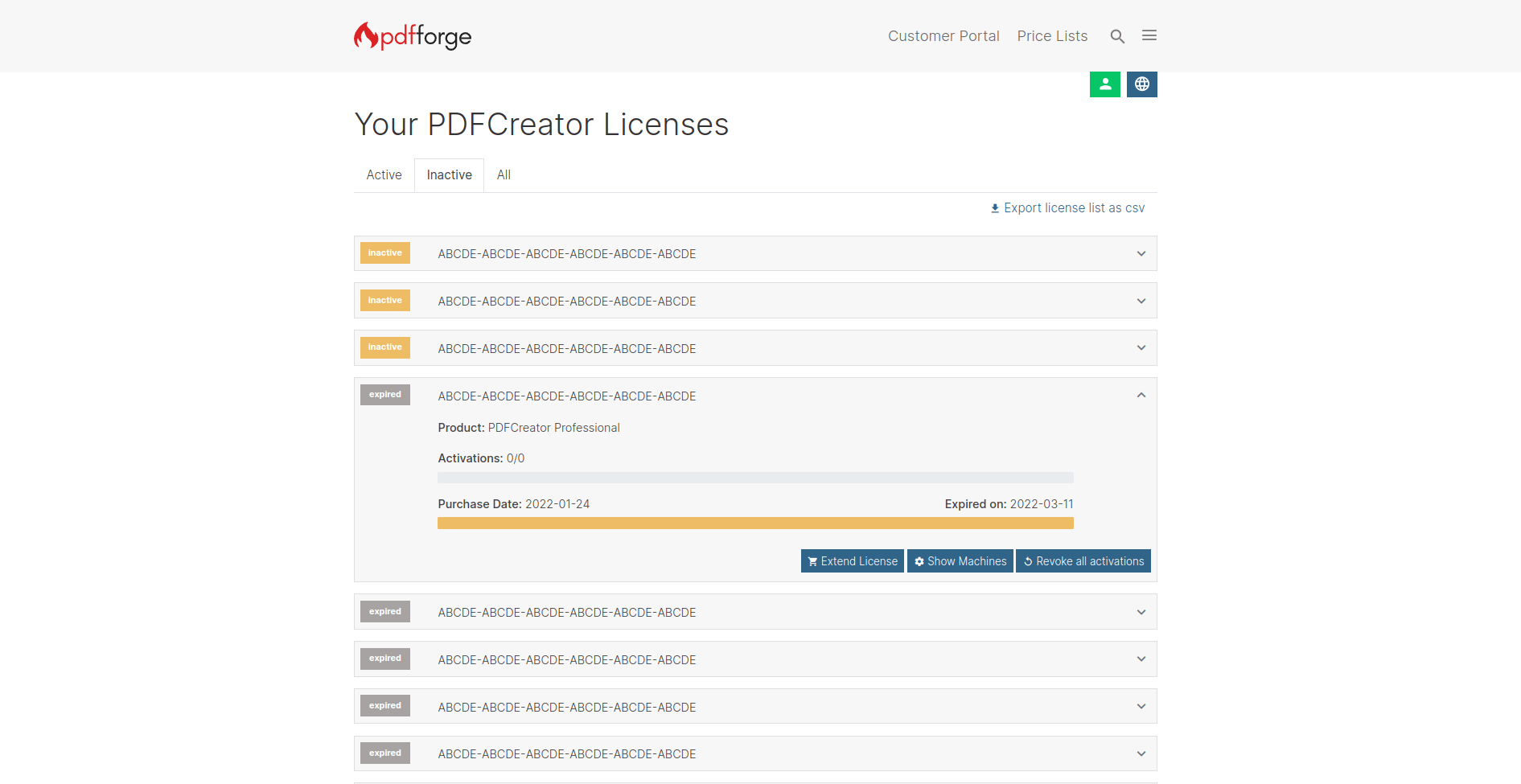Expand the second collapsed expired license chevron
Viewport: 1521px width, 784px height.
(1141, 659)
